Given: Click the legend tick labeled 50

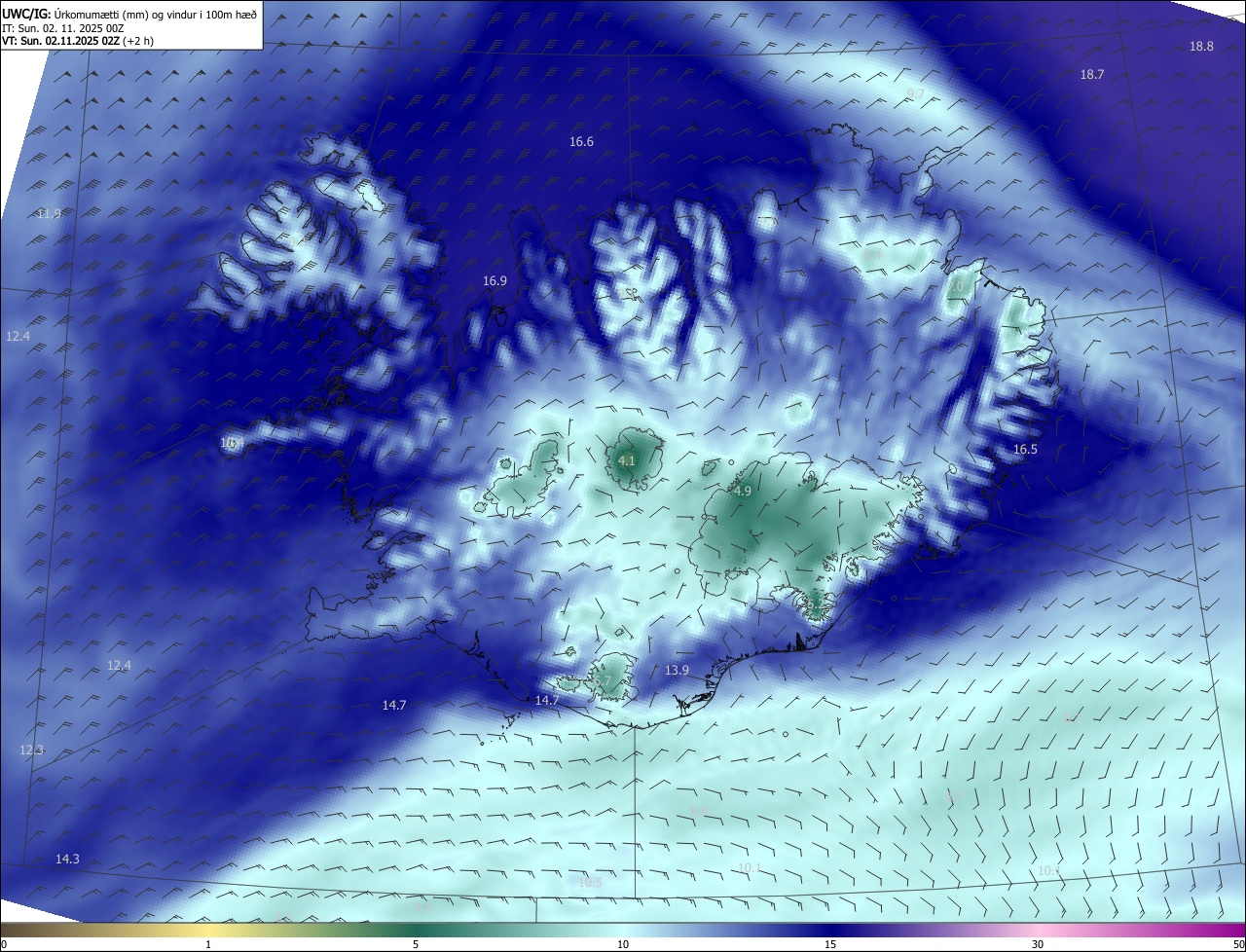Looking at the screenshot, I should coord(1238,944).
